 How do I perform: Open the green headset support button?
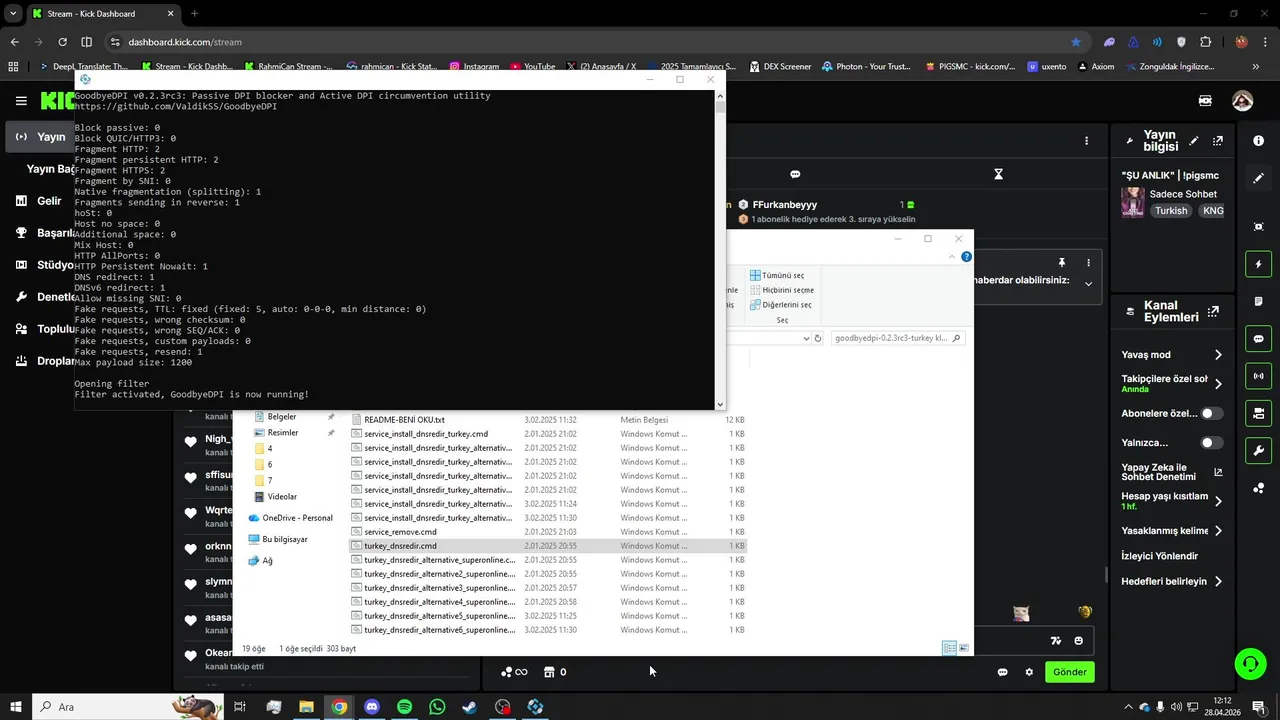[1249, 664]
